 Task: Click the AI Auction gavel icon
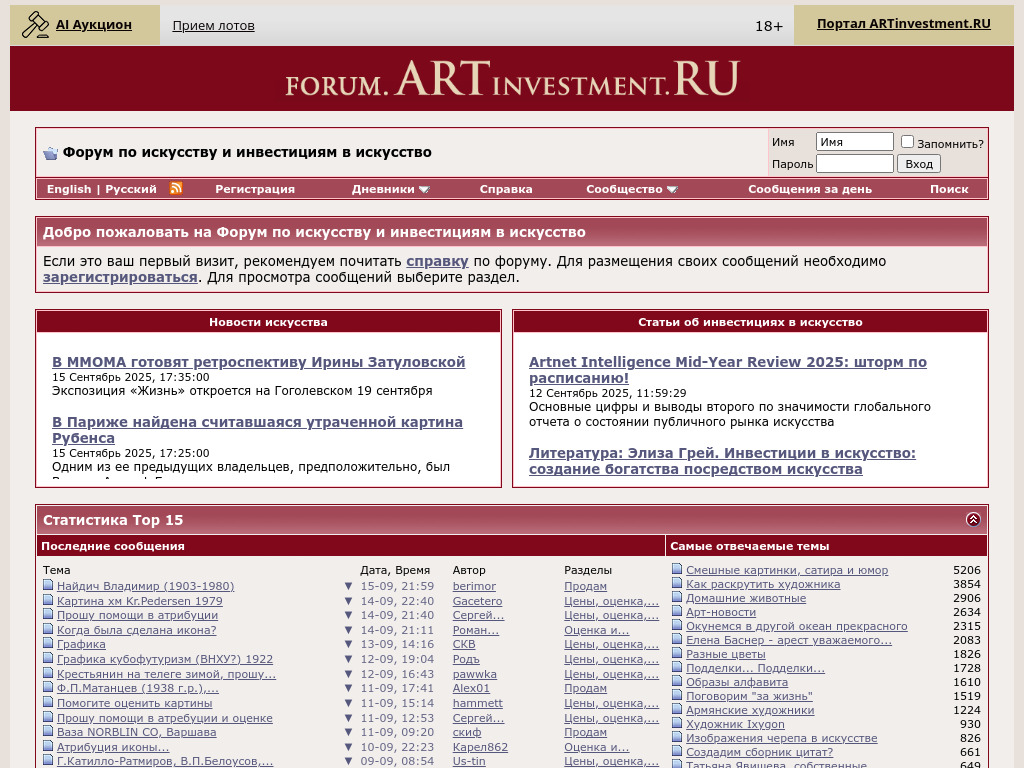coord(35,24)
